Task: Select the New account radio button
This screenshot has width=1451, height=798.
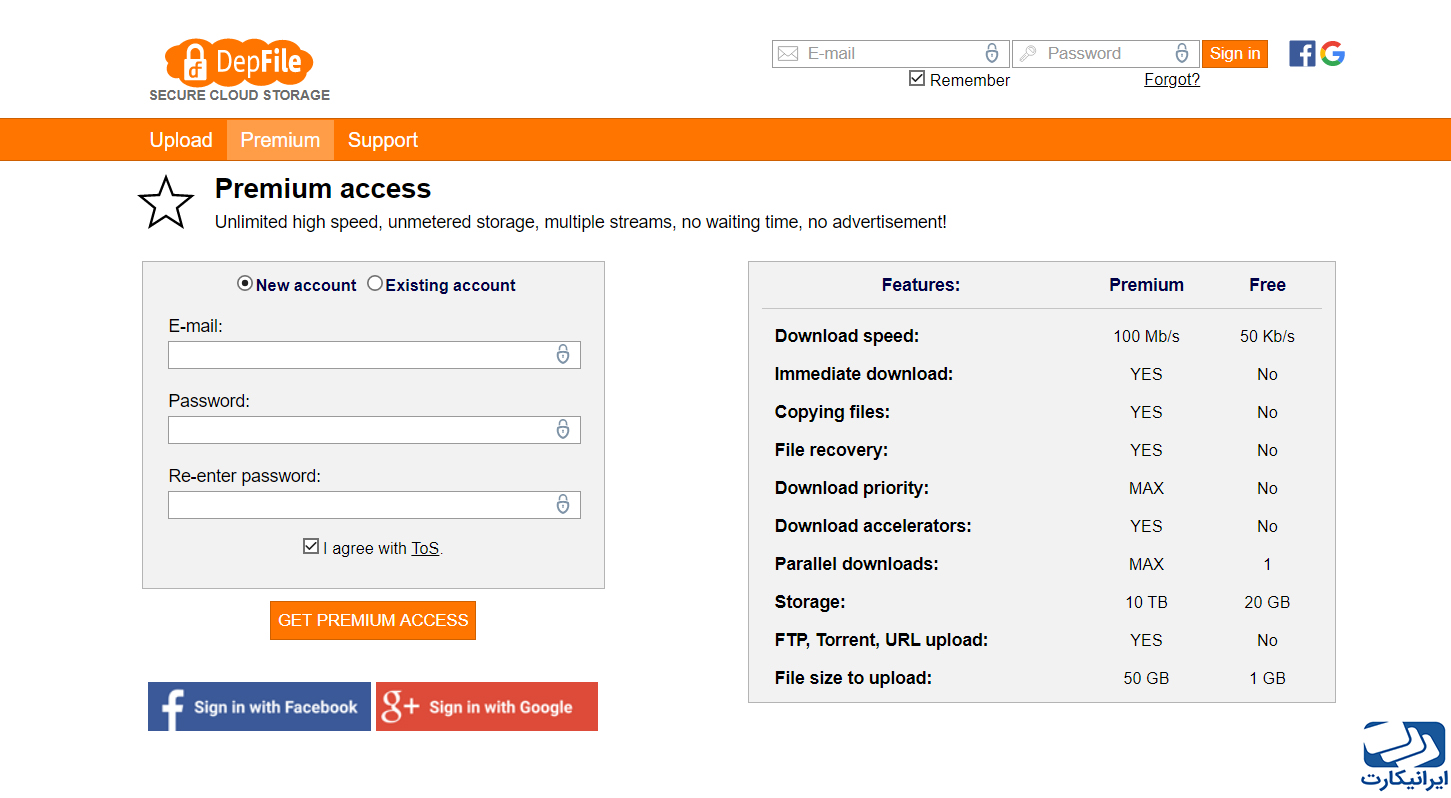Action: pyautogui.click(x=245, y=284)
